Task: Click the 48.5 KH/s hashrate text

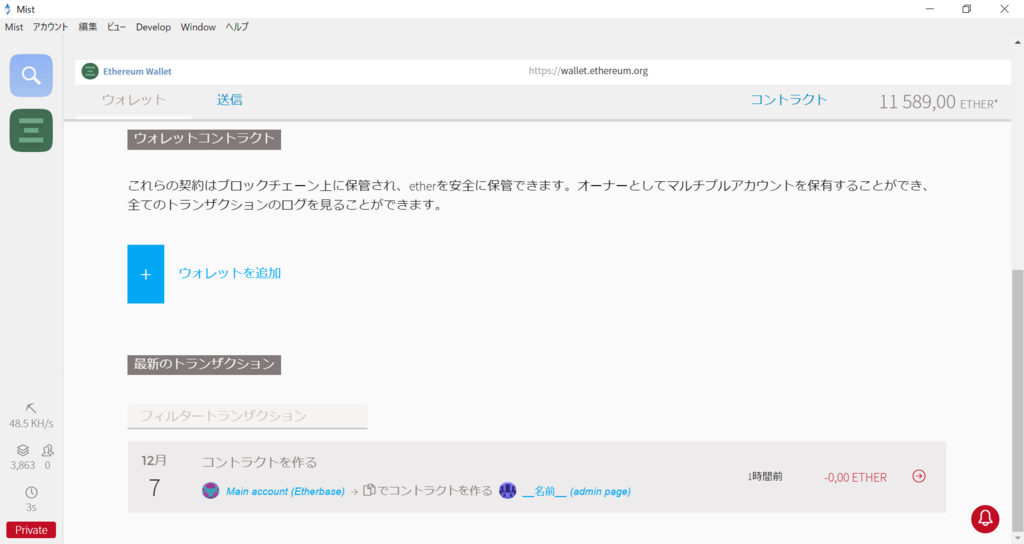Action: [x=31, y=423]
